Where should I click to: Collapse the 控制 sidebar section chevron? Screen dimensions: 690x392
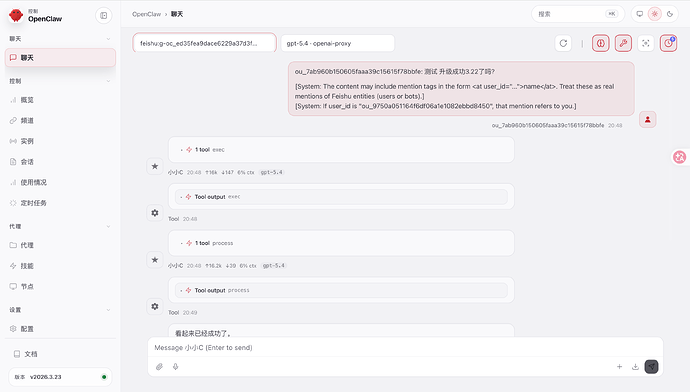(108, 81)
